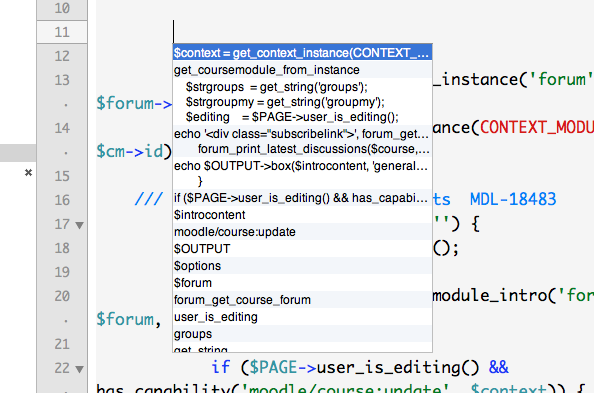
Task: Collapse the code fold arrow at line 17
Action: (x=80, y=225)
